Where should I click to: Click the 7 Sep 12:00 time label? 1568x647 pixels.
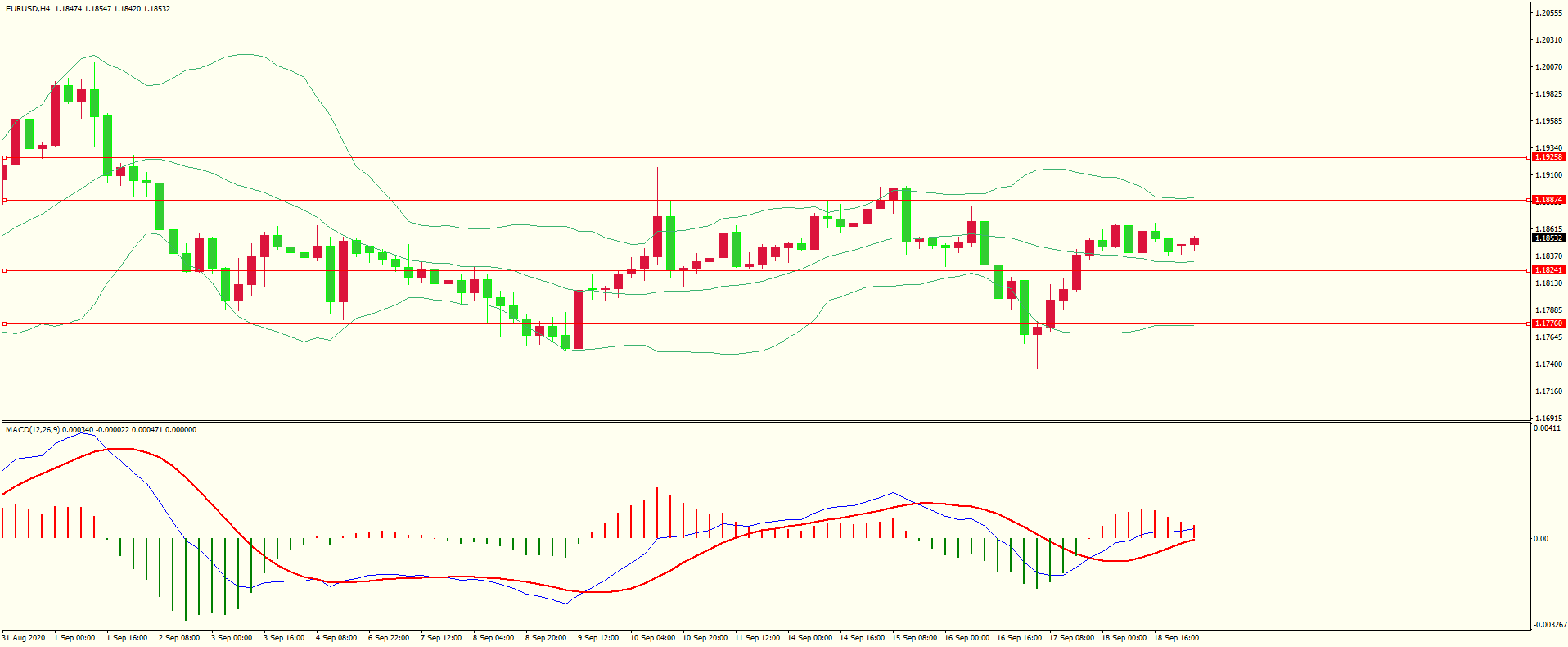coord(441,638)
